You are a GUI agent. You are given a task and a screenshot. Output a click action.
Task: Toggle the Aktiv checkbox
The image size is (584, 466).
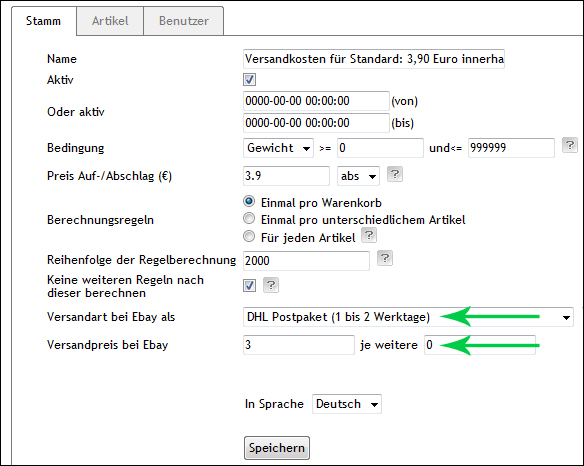click(249, 79)
